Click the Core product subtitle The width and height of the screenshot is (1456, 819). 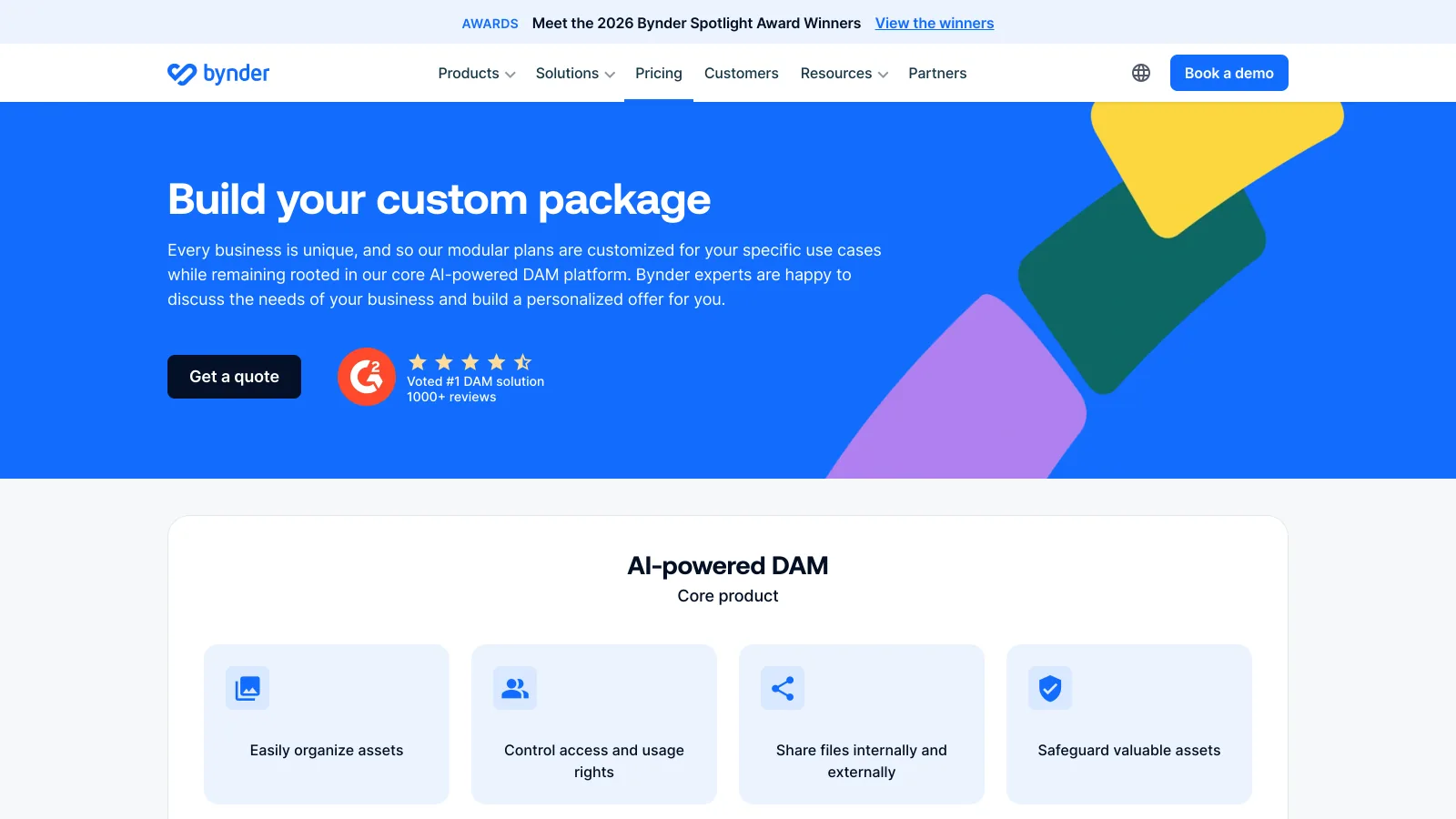pyautogui.click(x=728, y=596)
